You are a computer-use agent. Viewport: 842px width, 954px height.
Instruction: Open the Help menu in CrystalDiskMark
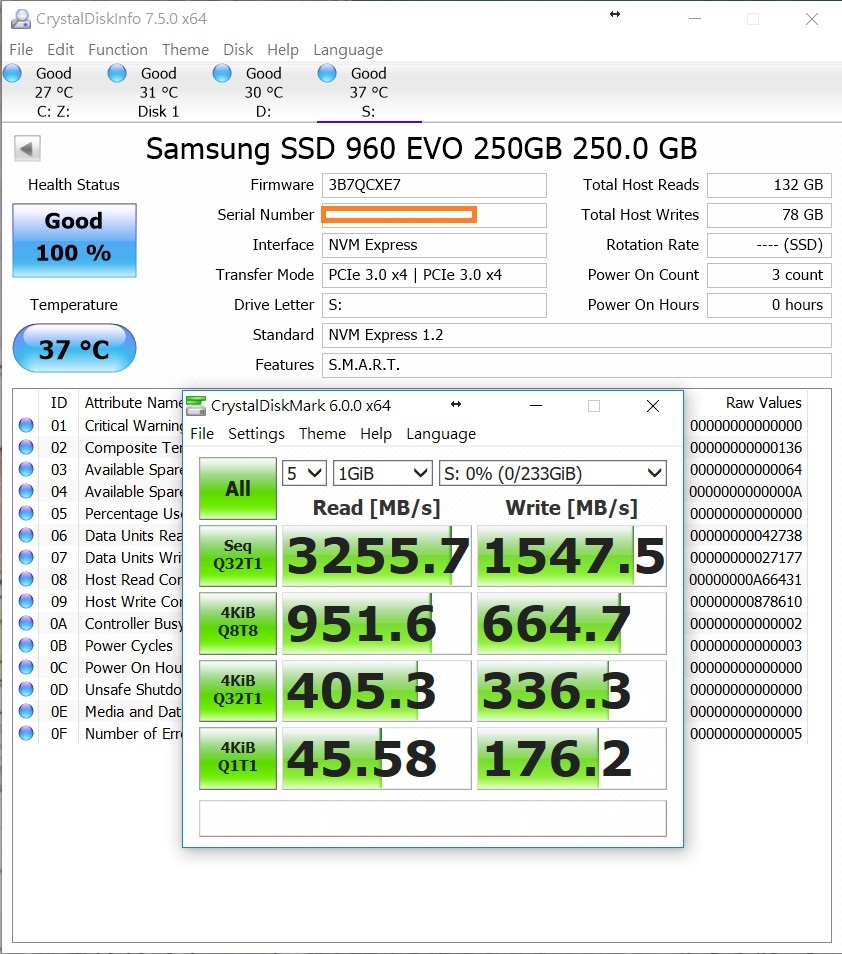click(376, 434)
